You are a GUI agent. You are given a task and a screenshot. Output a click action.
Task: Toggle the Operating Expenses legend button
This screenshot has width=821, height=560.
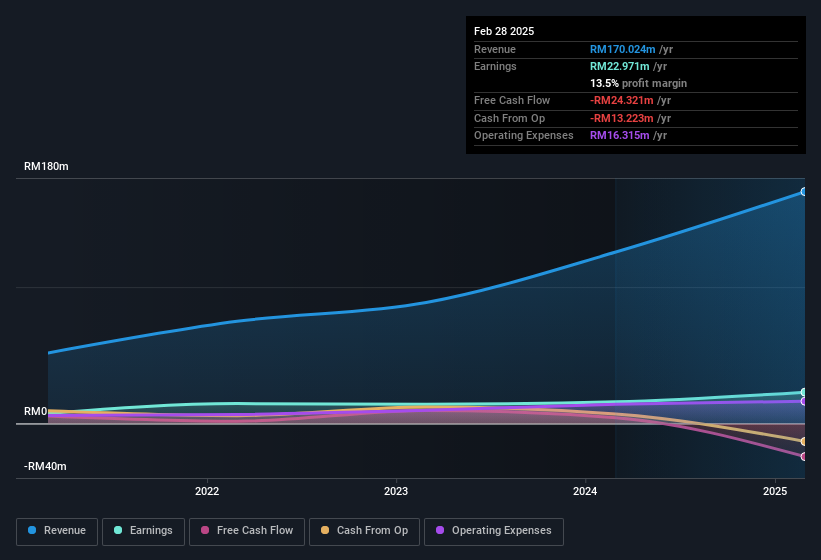pyautogui.click(x=494, y=531)
